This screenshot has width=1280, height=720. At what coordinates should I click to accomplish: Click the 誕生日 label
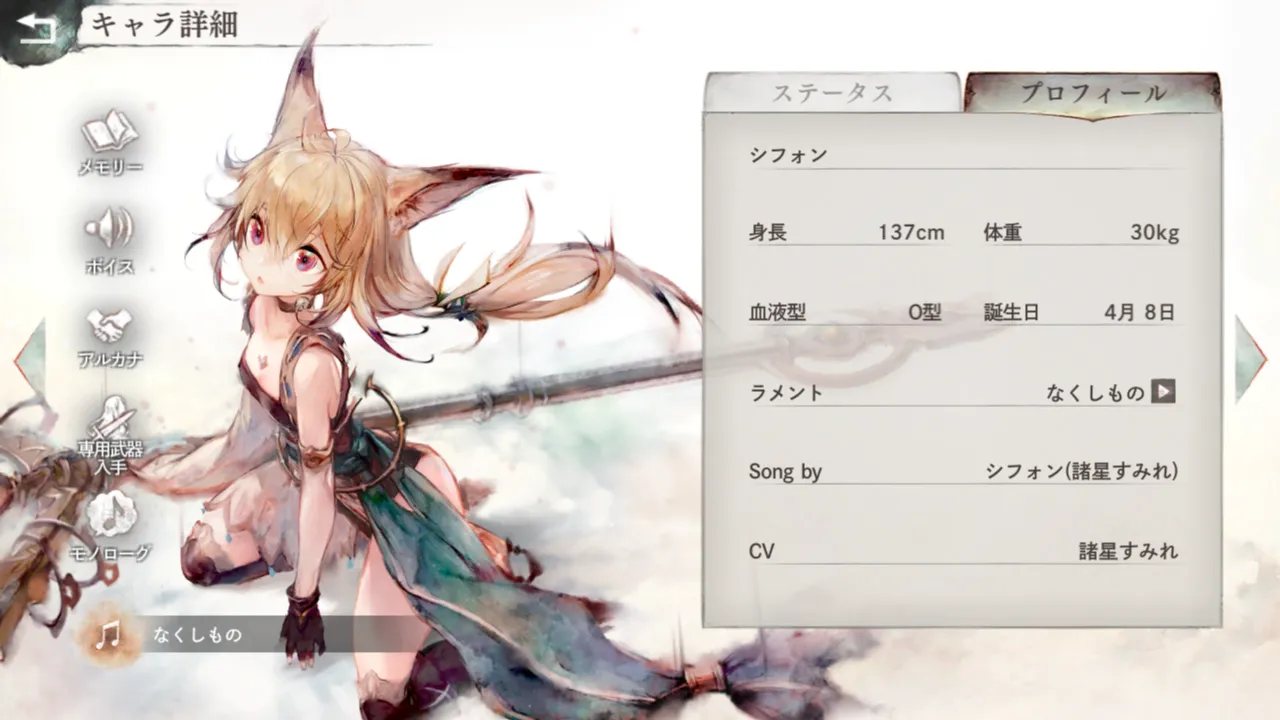(1012, 312)
